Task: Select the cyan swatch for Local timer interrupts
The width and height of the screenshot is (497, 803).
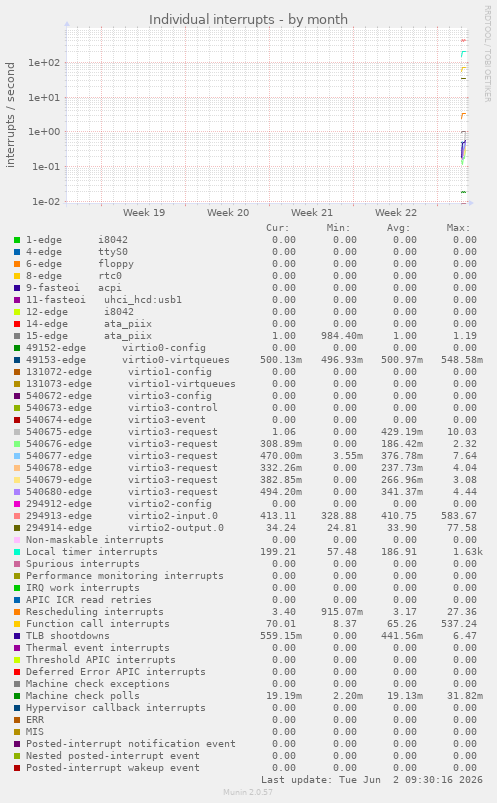Action: 17,552
